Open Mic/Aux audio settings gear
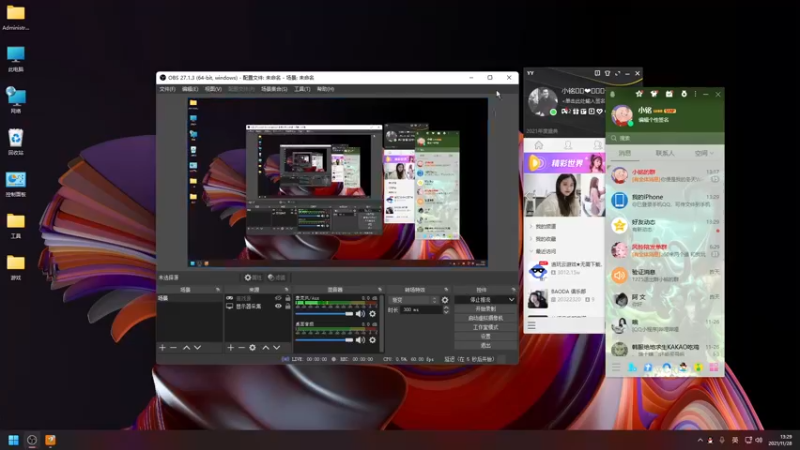 pos(372,314)
